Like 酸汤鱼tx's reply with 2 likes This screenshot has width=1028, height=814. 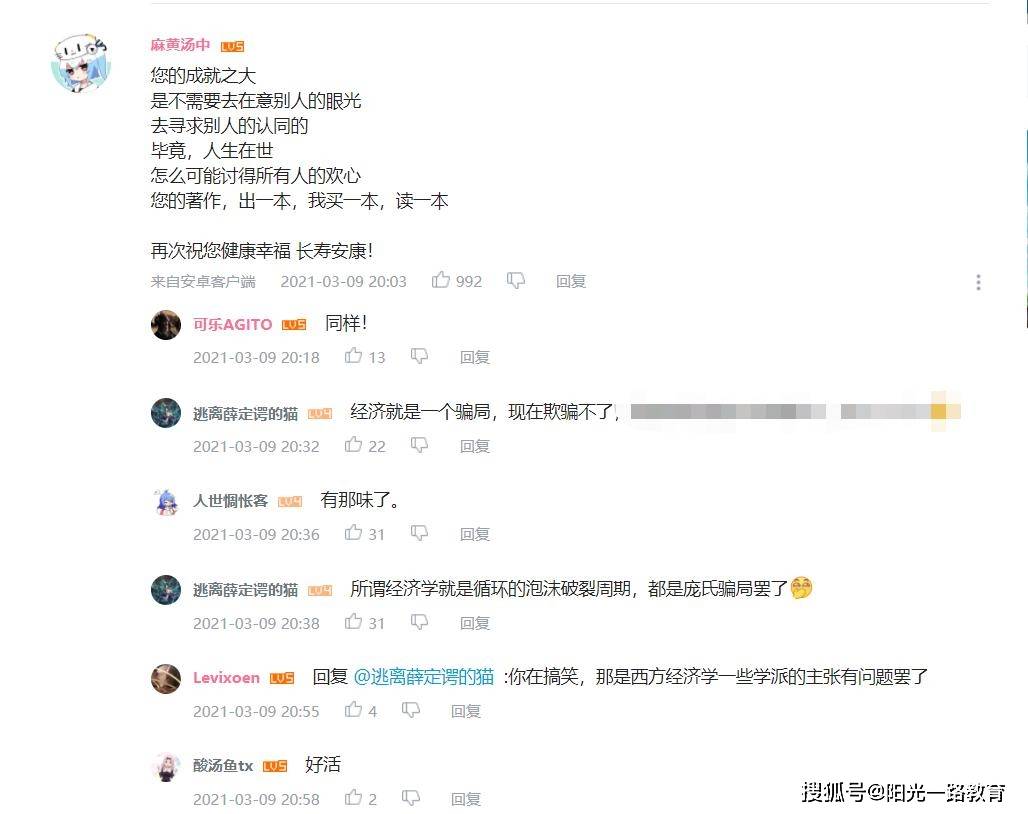(x=353, y=798)
